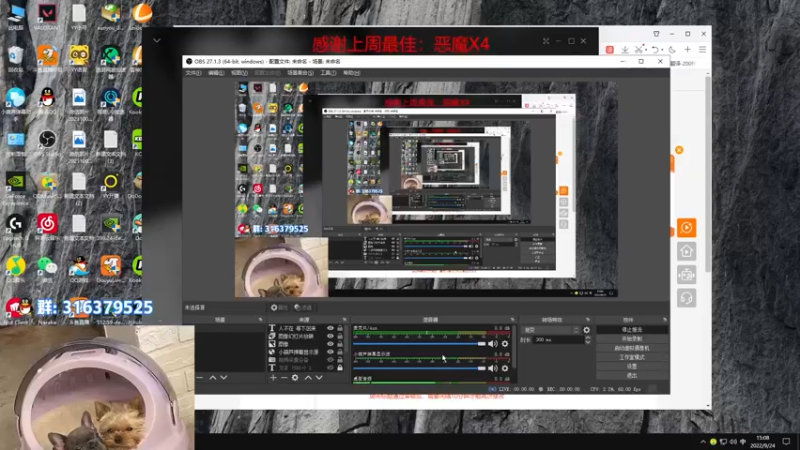Toggle visibility of the first text source row
The width and height of the screenshot is (800, 450).
(330, 329)
